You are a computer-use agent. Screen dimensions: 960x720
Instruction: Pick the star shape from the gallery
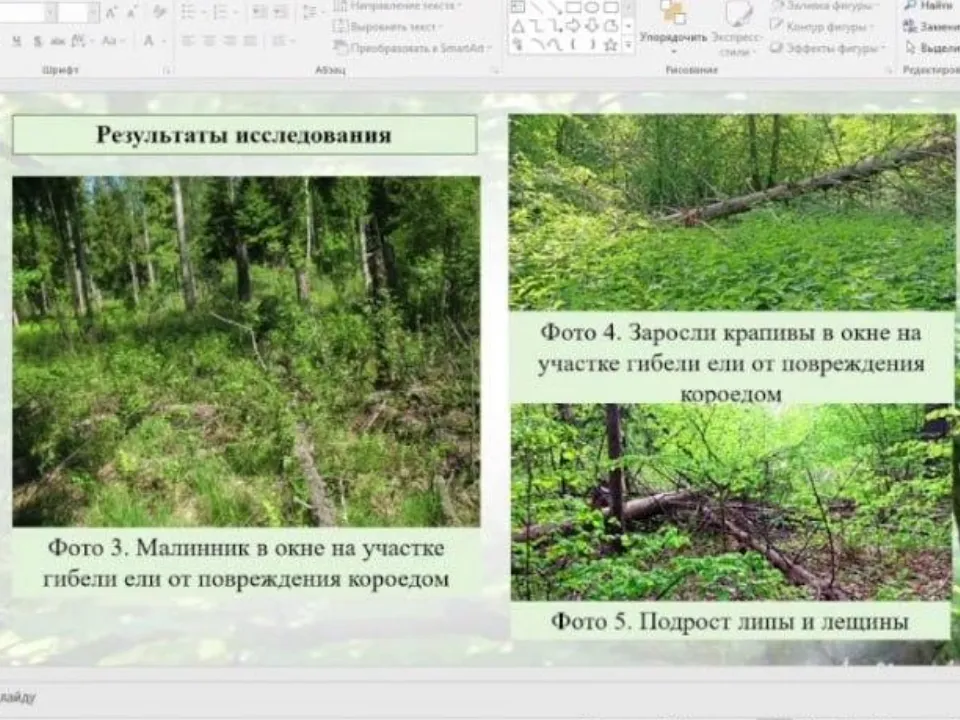click(x=611, y=45)
